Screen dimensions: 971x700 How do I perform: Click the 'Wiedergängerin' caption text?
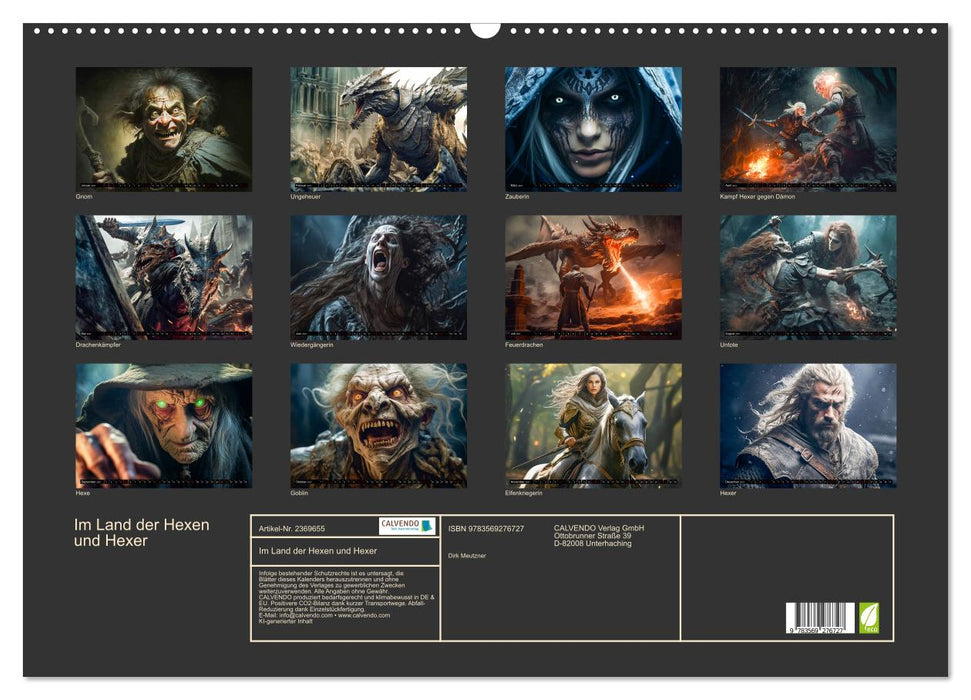(x=311, y=344)
